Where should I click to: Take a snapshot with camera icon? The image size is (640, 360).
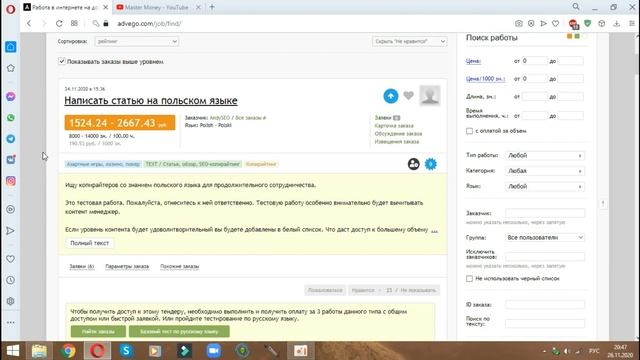pos(518,24)
